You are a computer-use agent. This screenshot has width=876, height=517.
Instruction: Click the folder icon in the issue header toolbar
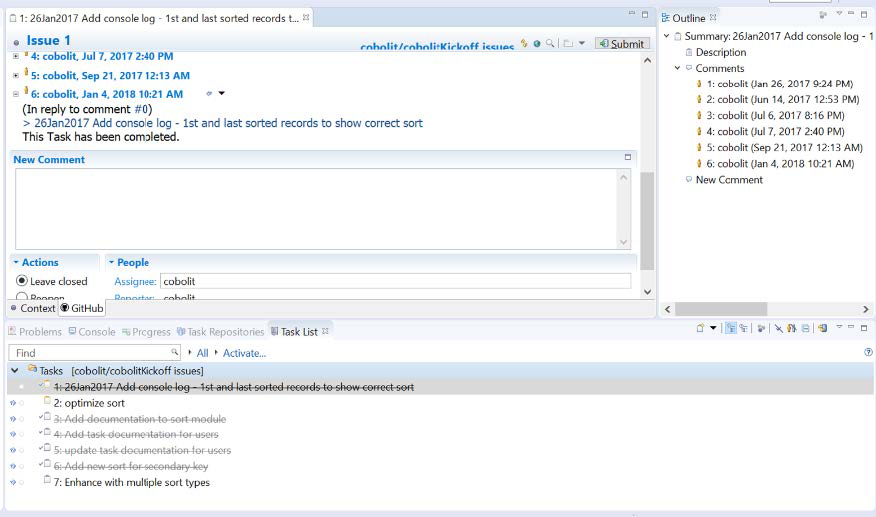point(568,43)
